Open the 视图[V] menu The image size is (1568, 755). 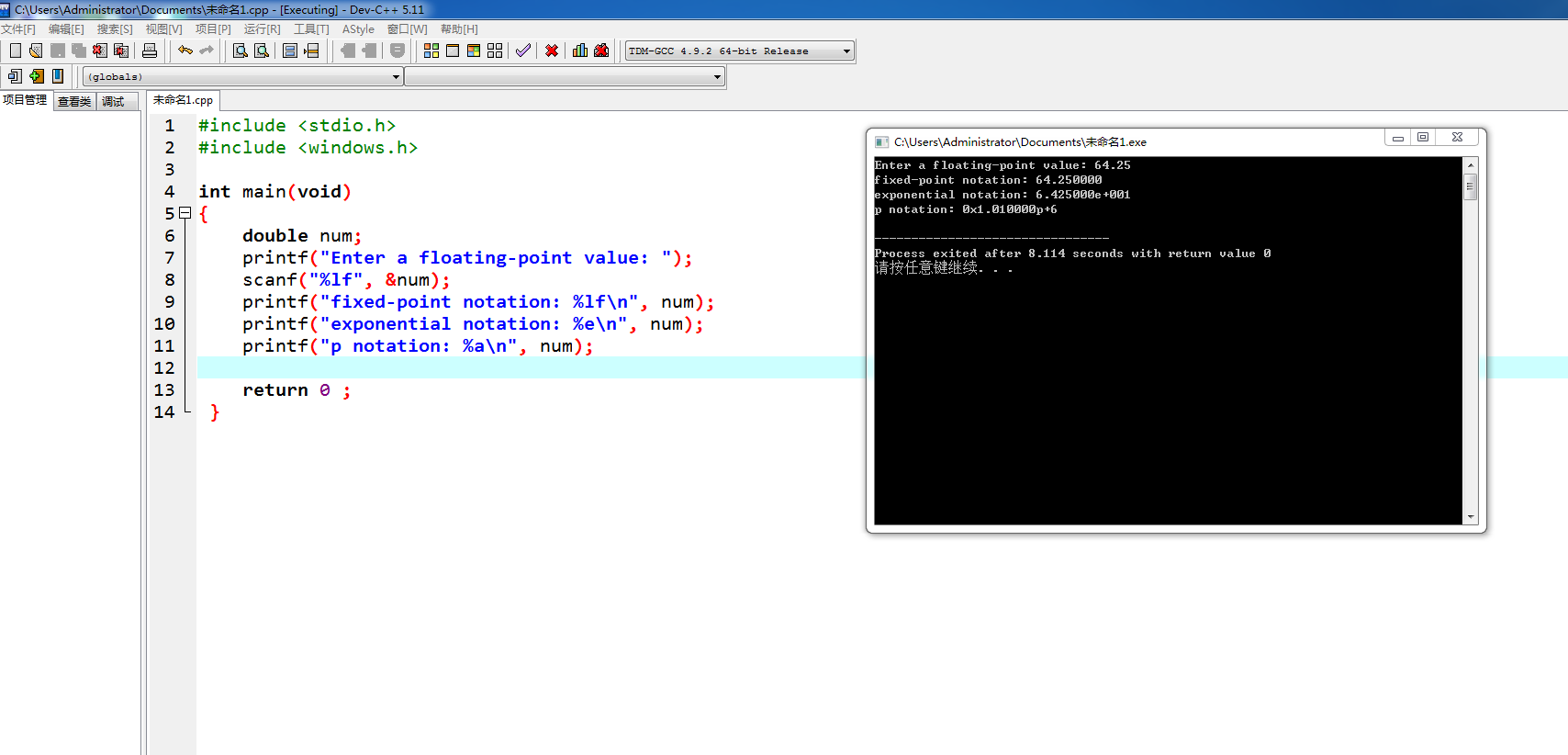tap(163, 29)
